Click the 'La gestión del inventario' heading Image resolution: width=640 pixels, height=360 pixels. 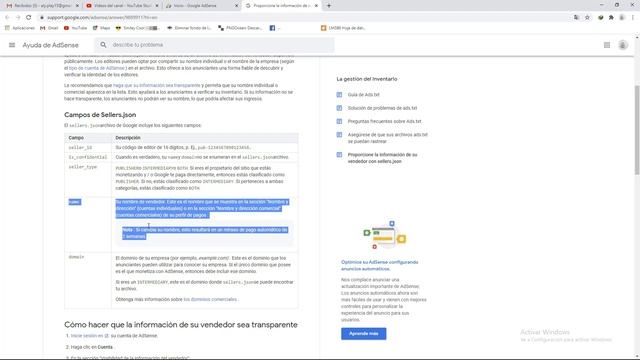(x=367, y=79)
